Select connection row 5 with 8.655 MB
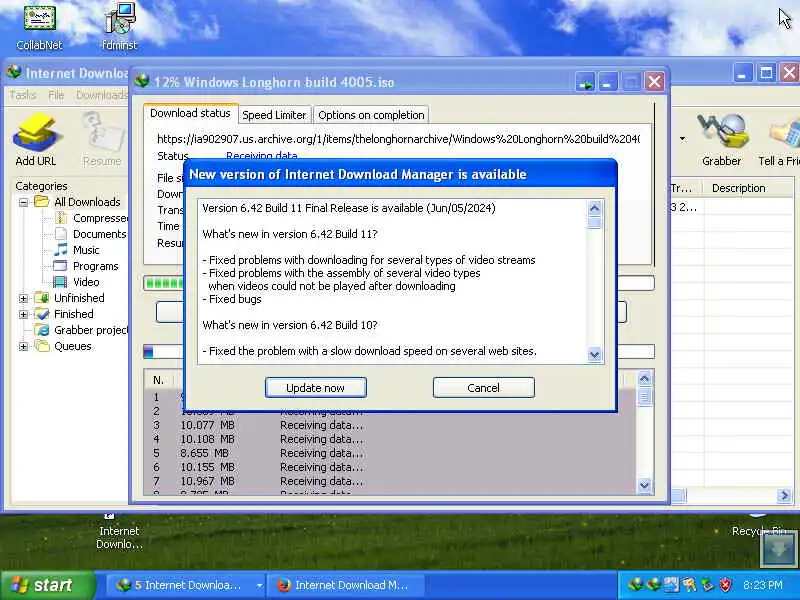The width and height of the screenshot is (800, 600). pos(390,453)
